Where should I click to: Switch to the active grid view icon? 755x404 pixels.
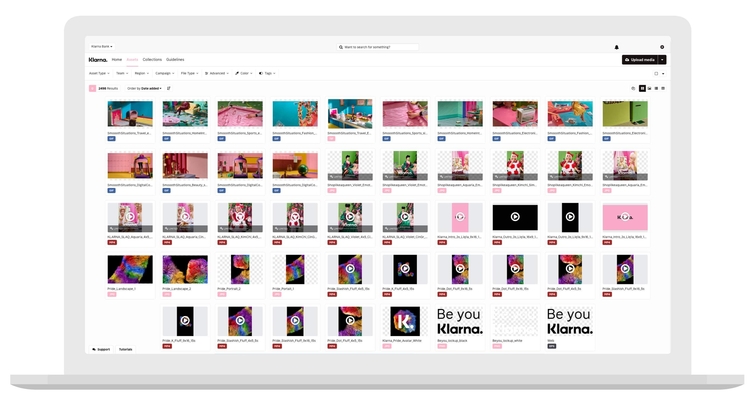[642, 89]
